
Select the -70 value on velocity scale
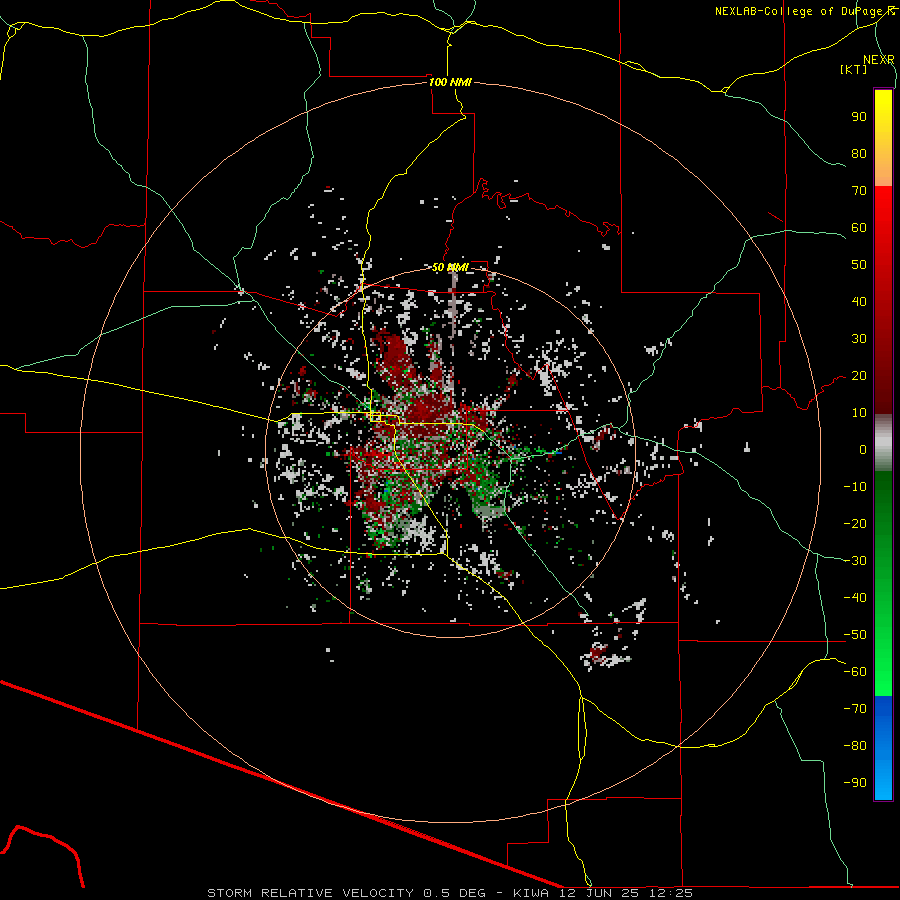(x=855, y=709)
